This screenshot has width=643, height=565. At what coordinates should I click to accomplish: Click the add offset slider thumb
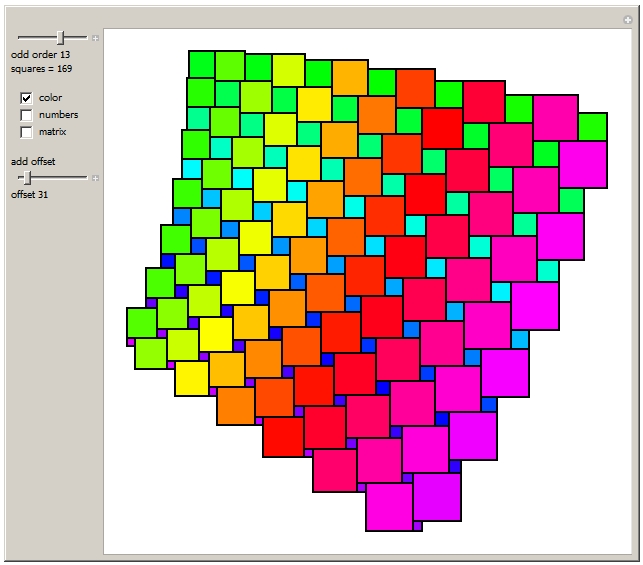pyautogui.click(x=27, y=178)
